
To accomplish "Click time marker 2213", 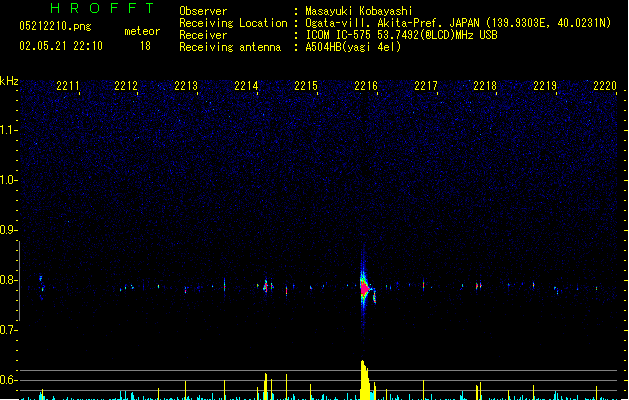I will coord(186,86).
